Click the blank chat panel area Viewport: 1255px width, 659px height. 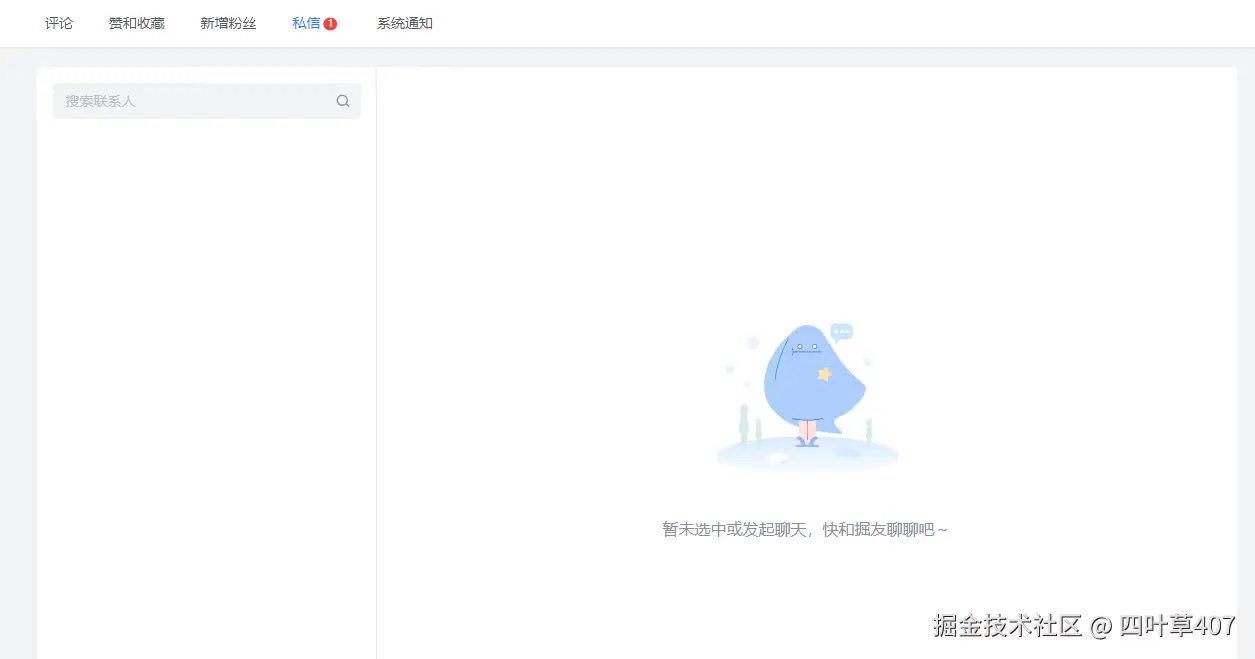tap(810, 180)
